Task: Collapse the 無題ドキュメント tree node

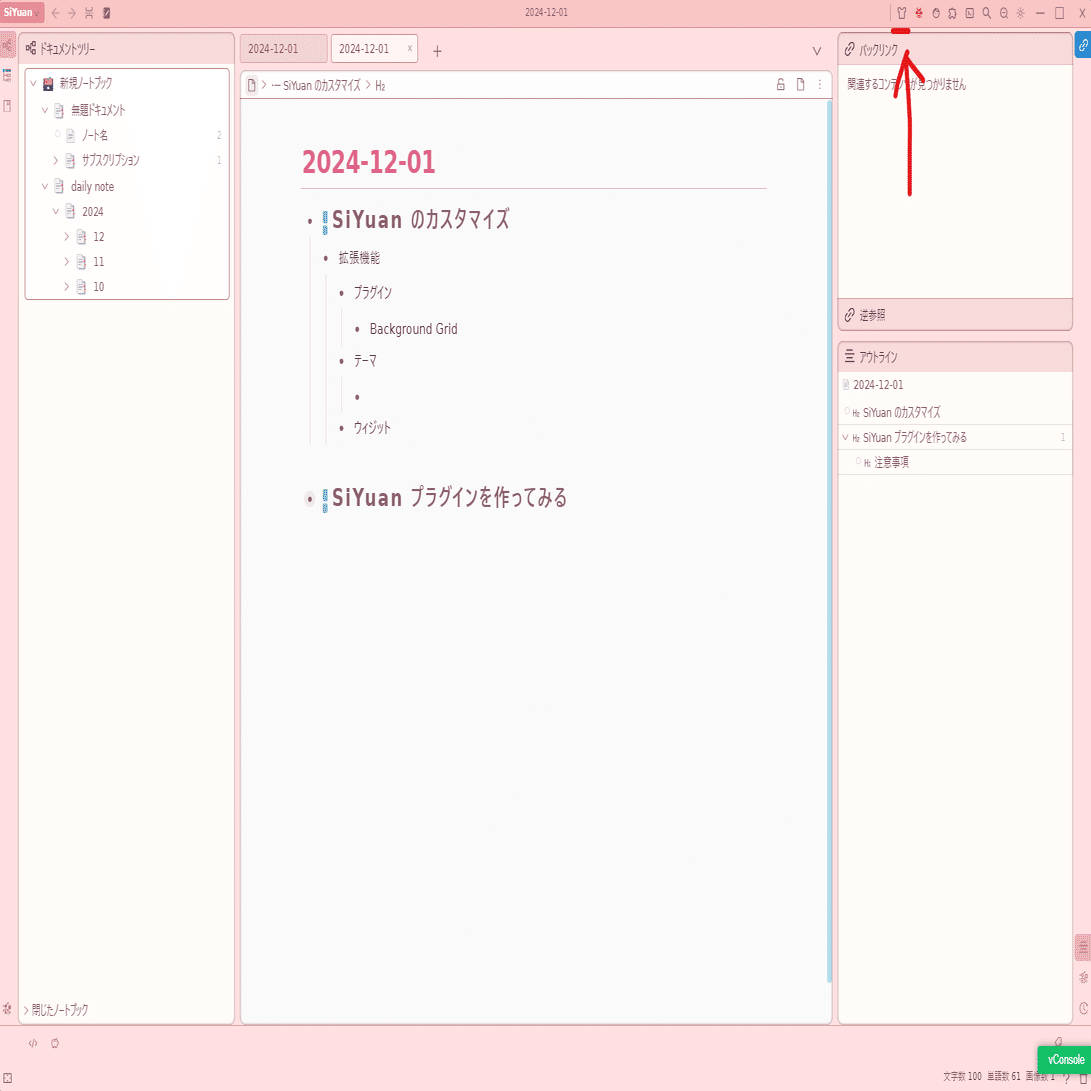Action: click(x=45, y=110)
